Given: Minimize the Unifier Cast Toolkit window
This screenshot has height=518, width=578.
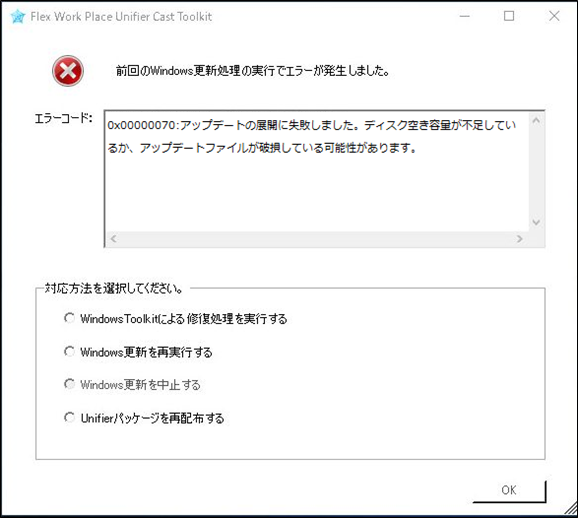Looking at the screenshot, I should click(x=465, y=16).
